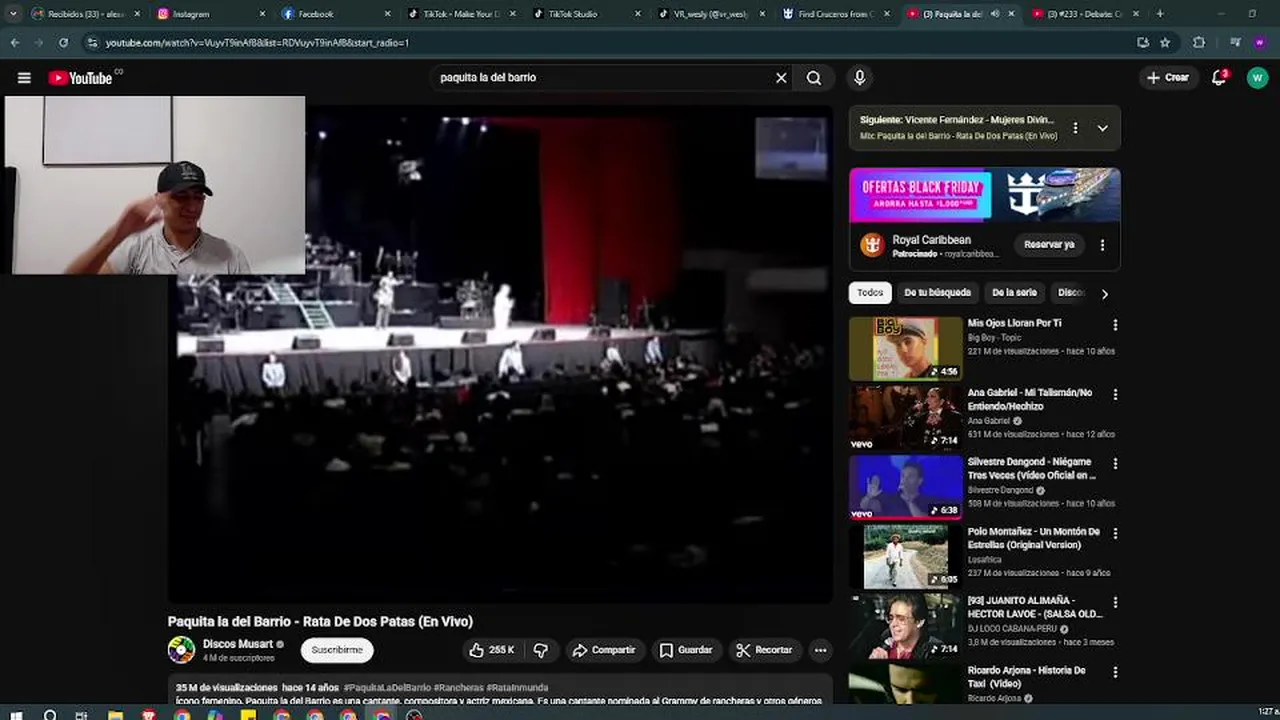Open the Discos Musart channel name

click(x=238, y=644)
